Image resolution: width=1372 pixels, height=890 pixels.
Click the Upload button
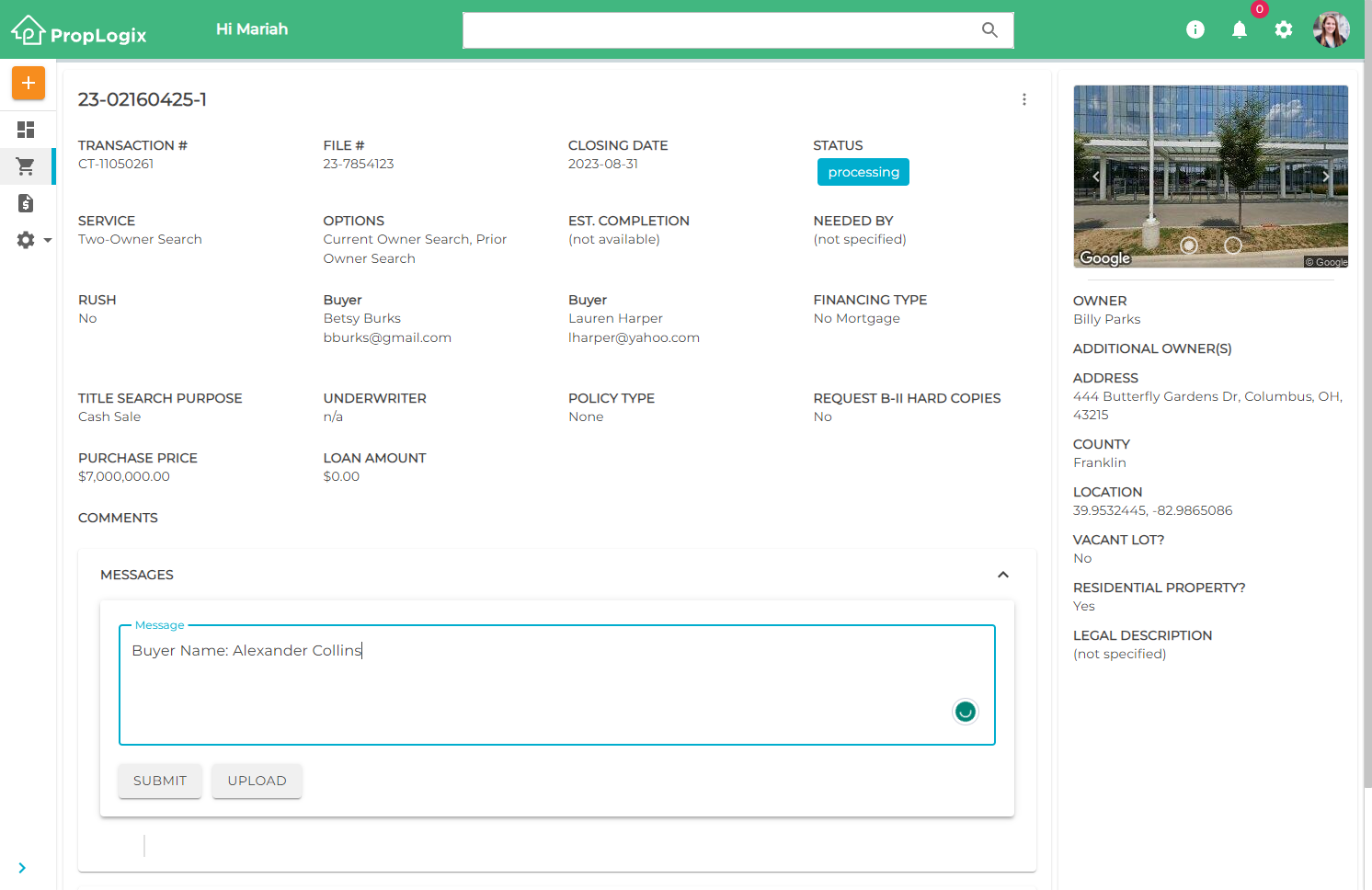coord(257,781)
